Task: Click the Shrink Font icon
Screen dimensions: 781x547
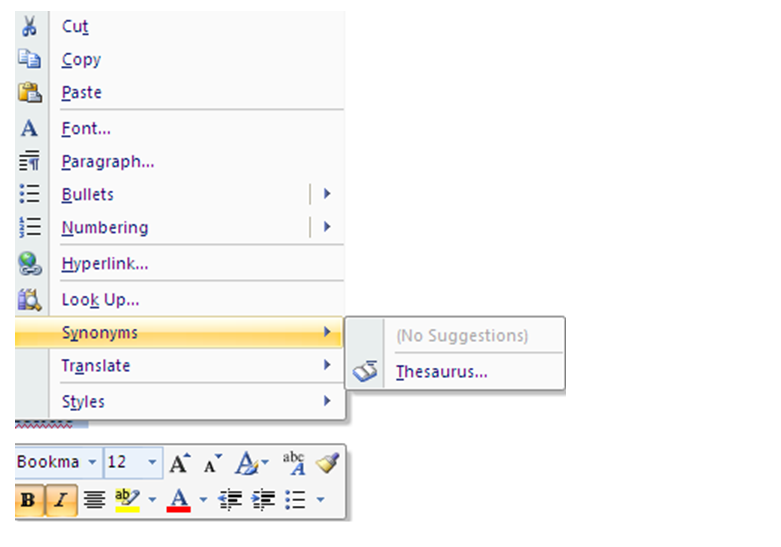Action: pyautogui.click(x=212, y=463)
